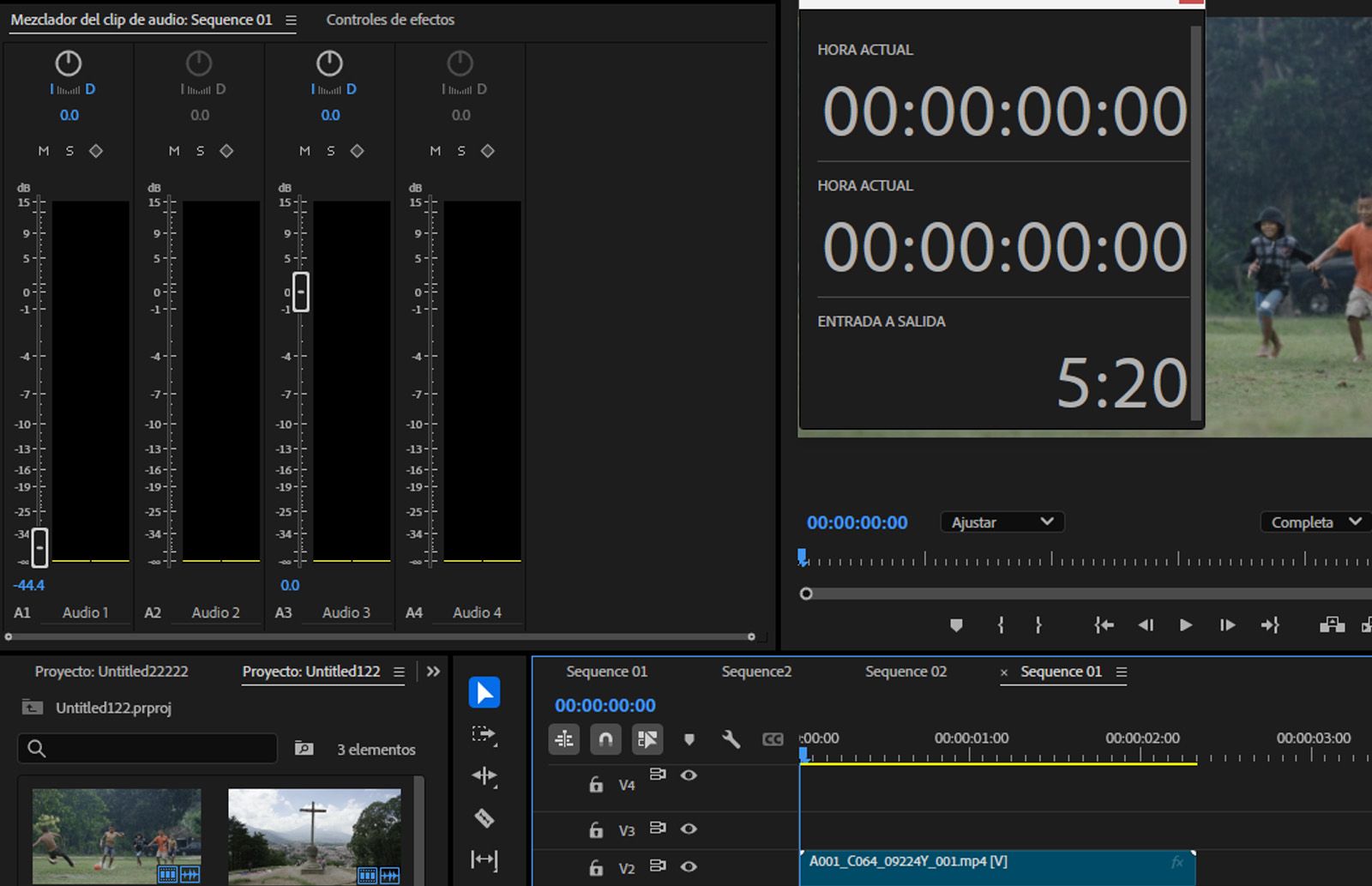Switch to the Sequence2 timeline tab

pyautogui.click(x=756, y=672)
